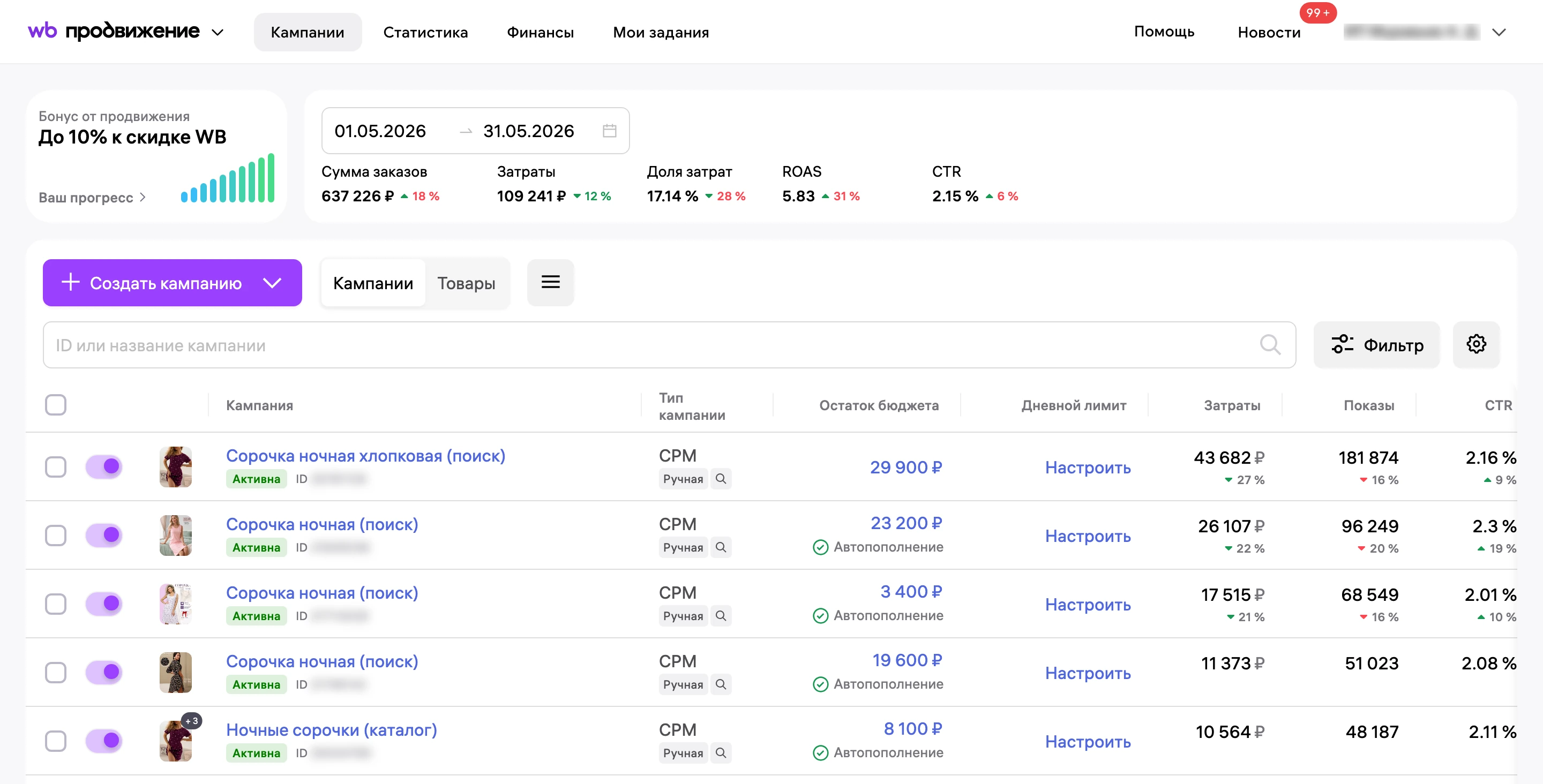1543x784 pixels.
Task: Select the Кампании nav tab in the top bar
Action: tap(308, 32)
